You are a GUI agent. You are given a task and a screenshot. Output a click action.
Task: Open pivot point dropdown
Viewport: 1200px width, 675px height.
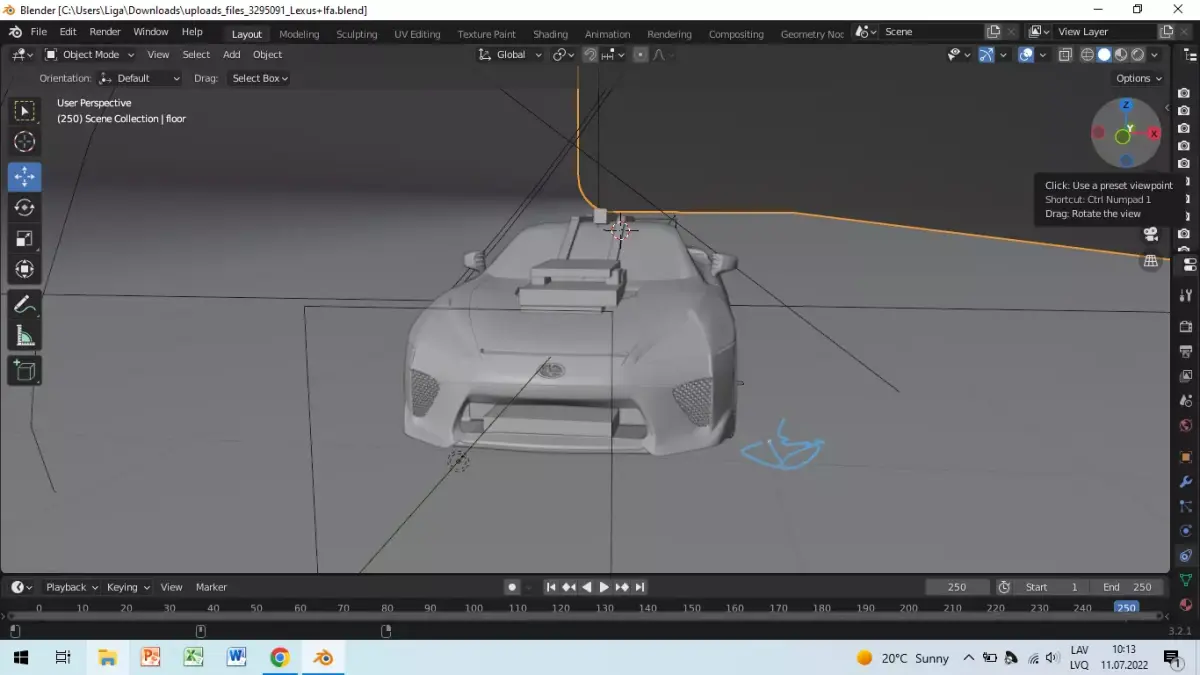(564, 55)
